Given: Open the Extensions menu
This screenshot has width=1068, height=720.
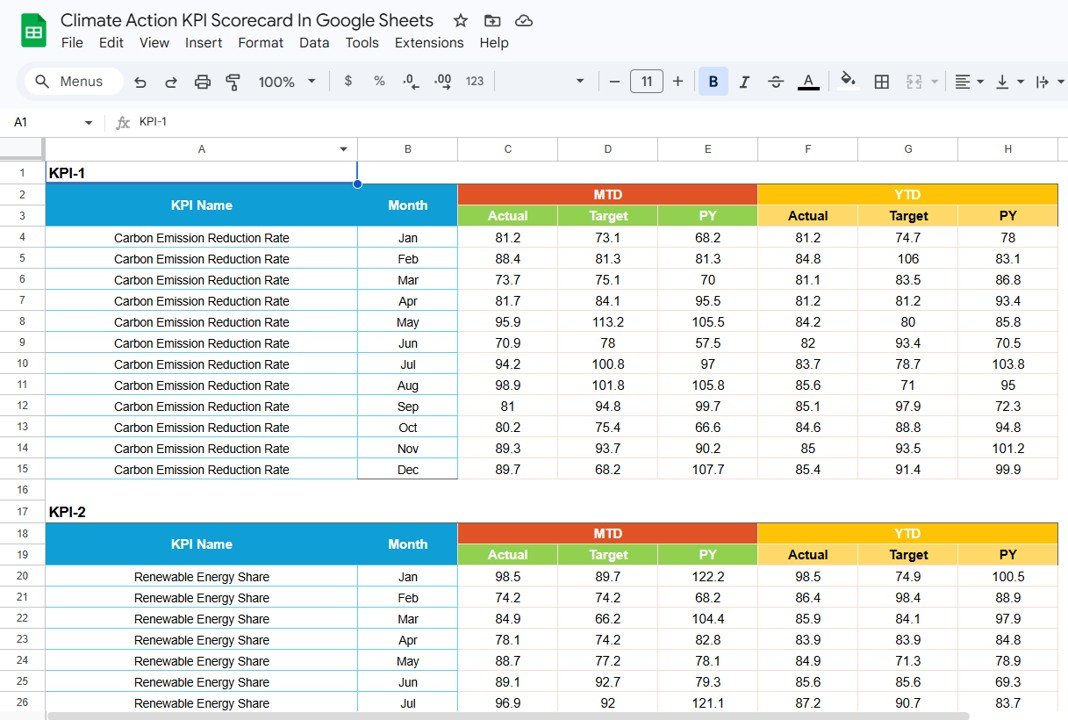Looking at the screenshot, I should point(429,43).
